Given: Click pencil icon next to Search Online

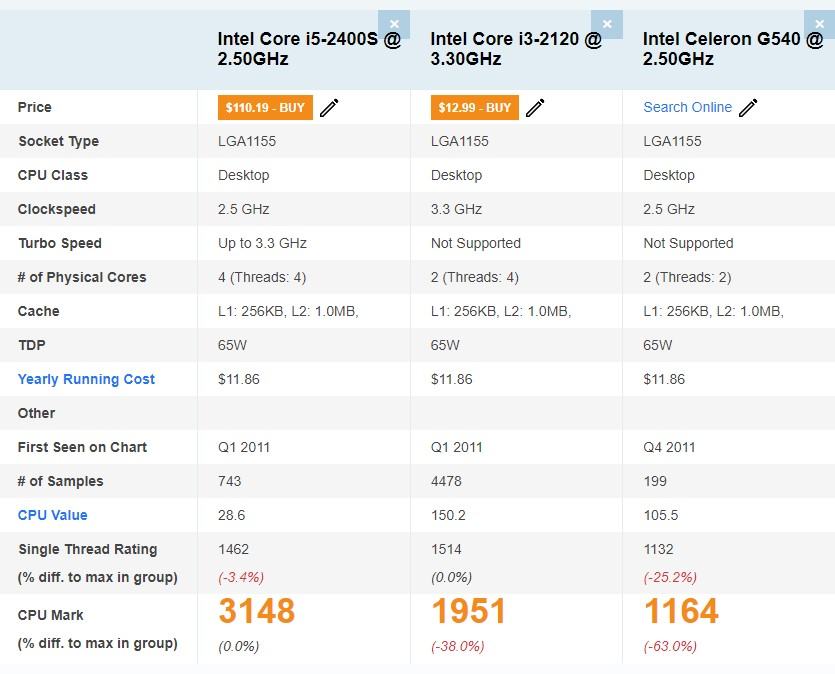Looking at the screenshot, I should coord(748,108).
